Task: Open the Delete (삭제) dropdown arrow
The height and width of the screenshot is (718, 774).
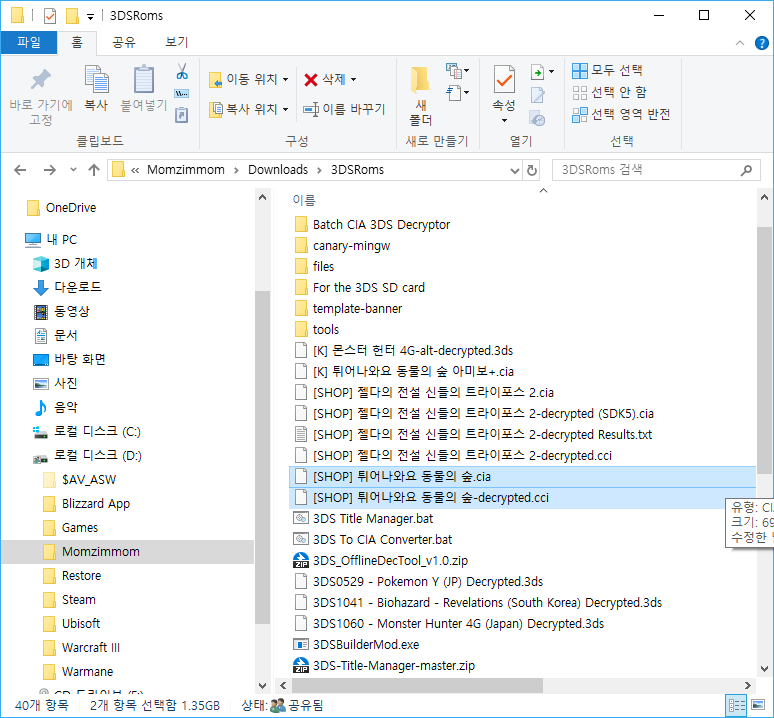Action: pyautogui.click(x=353, y=79)
